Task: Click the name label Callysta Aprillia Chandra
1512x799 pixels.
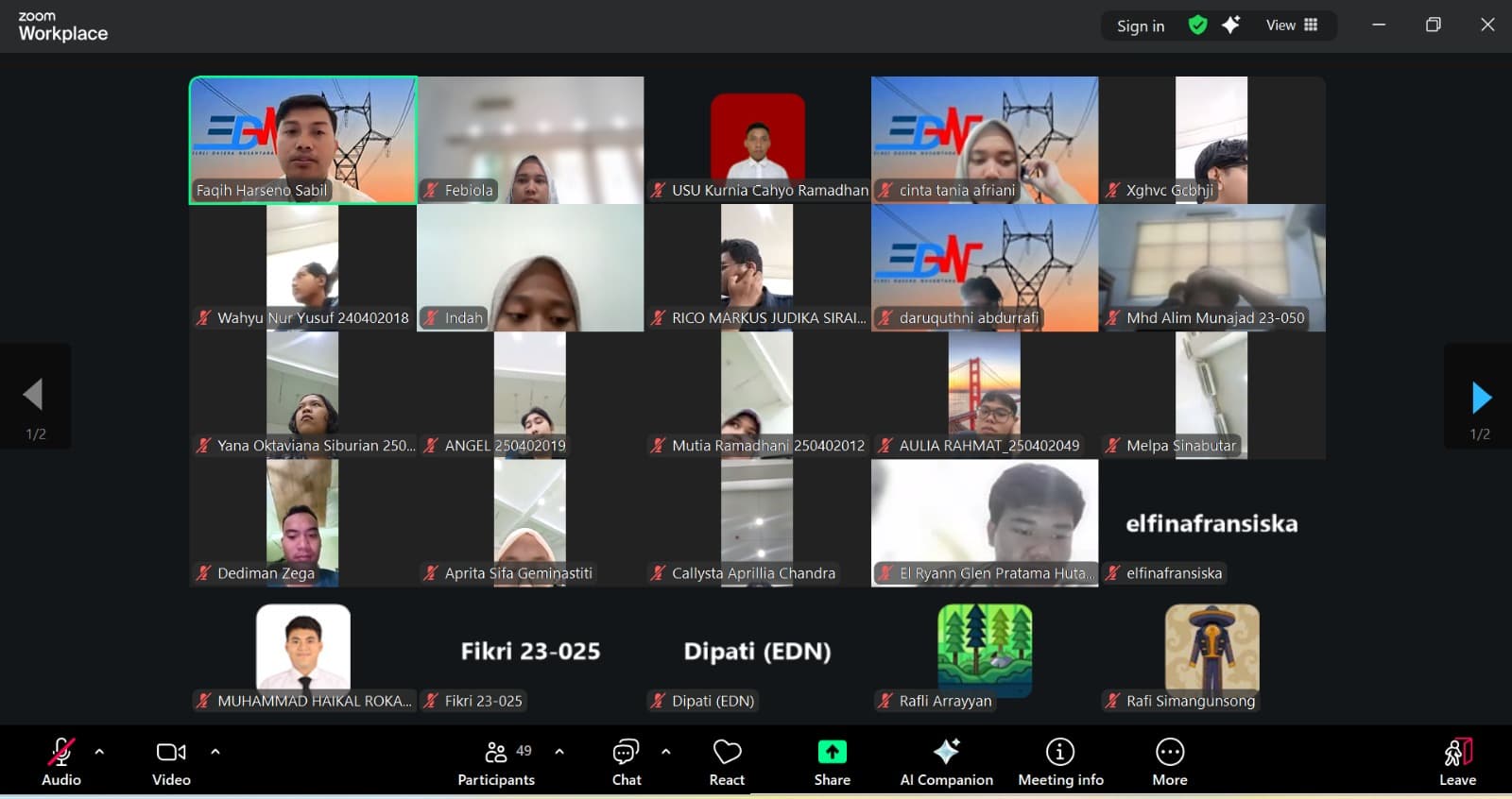Action: [x=753, y=572]
